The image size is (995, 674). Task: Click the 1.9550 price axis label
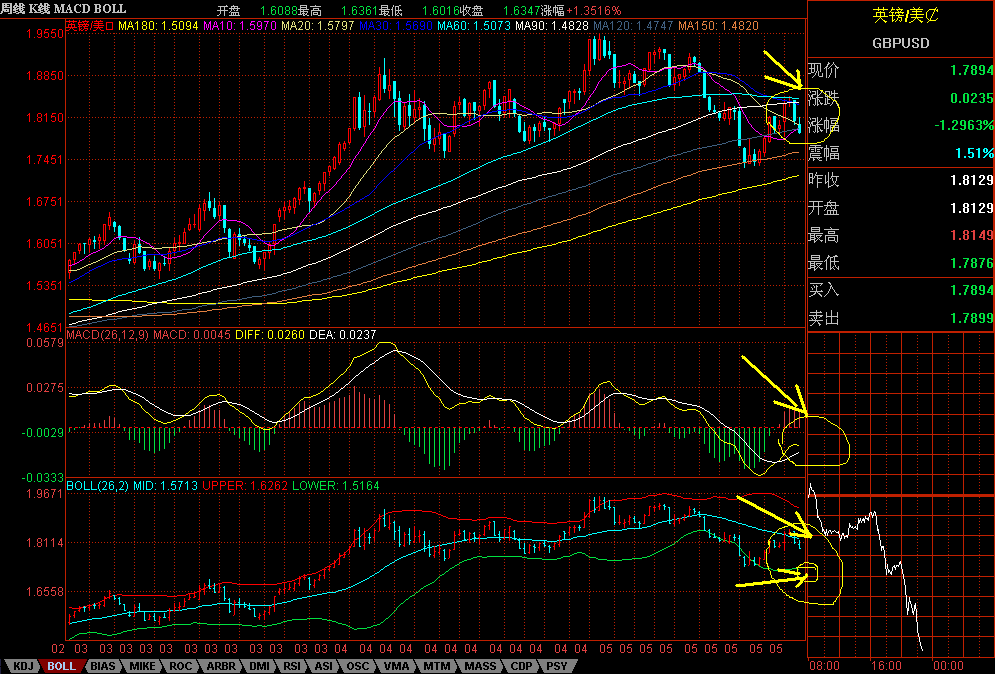tap(45, 34)
